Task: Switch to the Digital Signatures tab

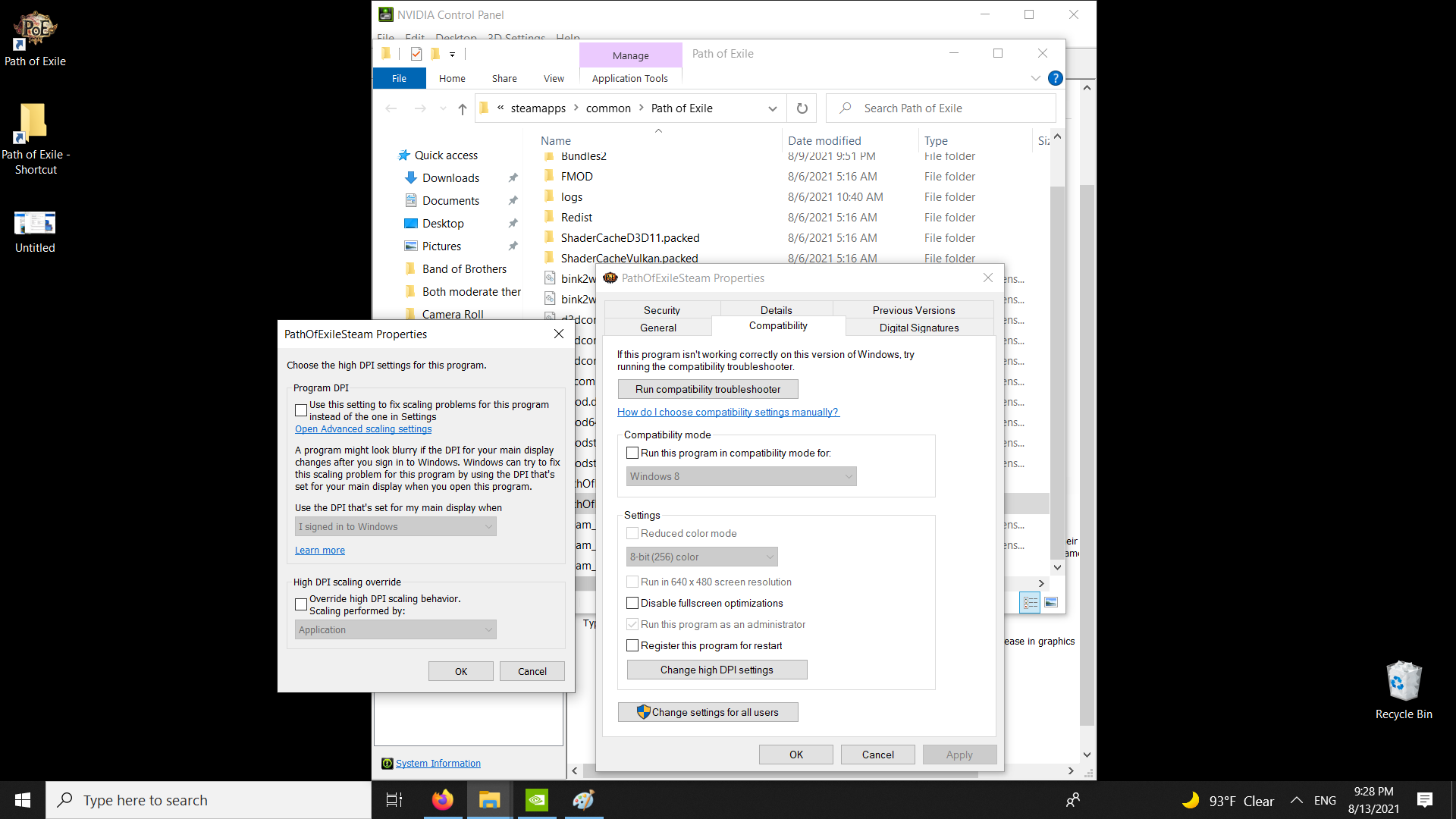Action: (x=919, y=328)
